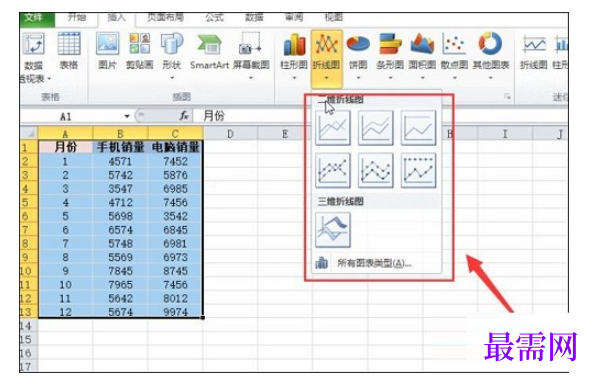Insert a line sparkline (迷你折线图)

534,51
